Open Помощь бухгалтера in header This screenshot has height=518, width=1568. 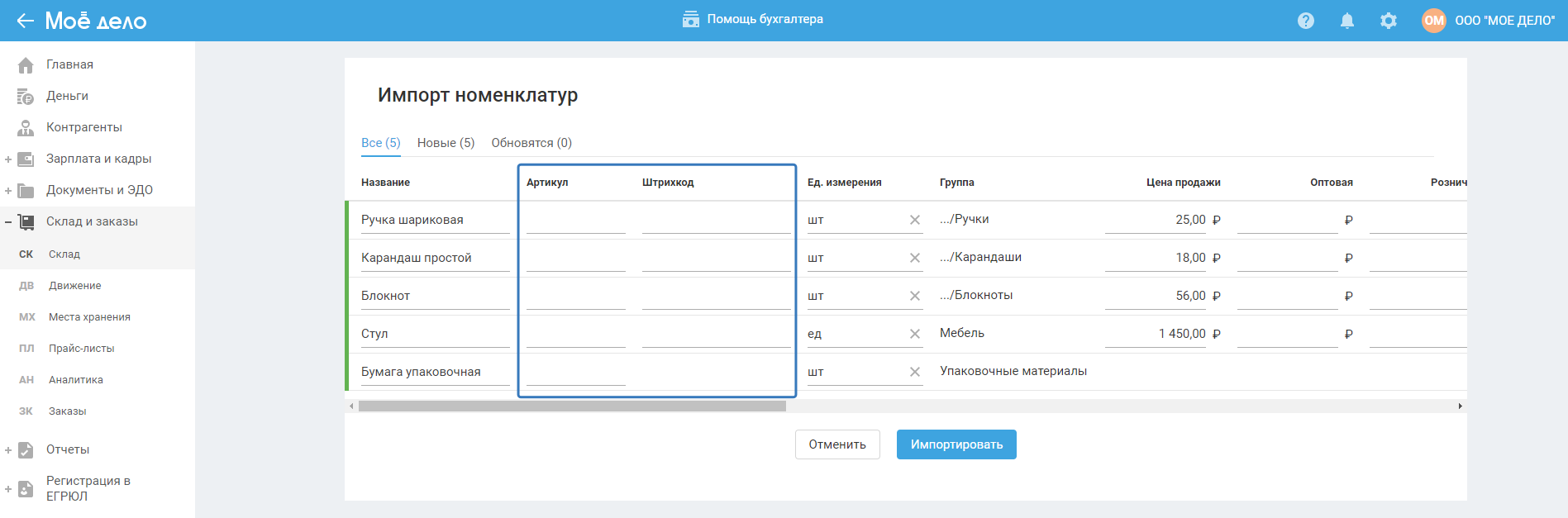tap(753, 19)
